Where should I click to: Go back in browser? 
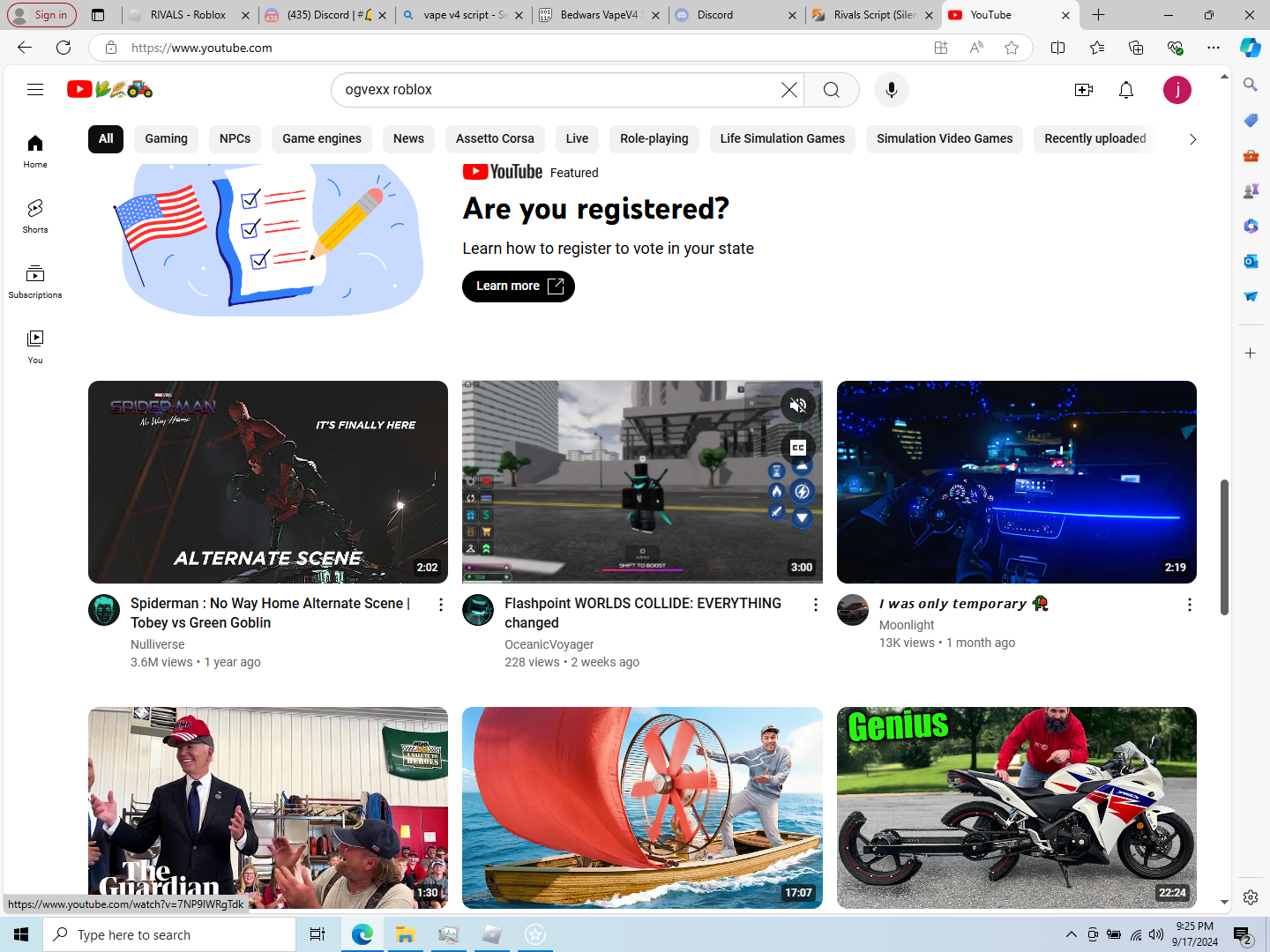pyautogui.click(x=25, y=48)
